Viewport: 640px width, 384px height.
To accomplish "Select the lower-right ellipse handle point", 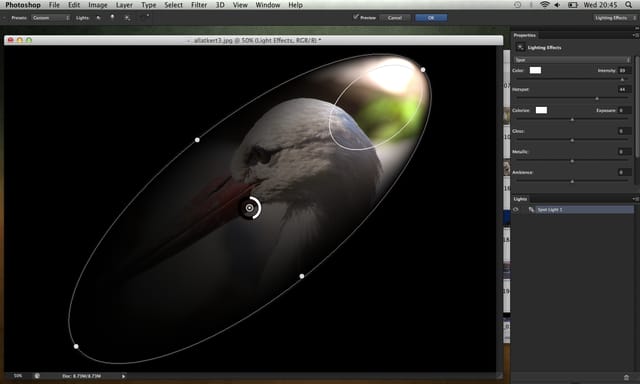I will pyautogui.click(x=302, y=276).
